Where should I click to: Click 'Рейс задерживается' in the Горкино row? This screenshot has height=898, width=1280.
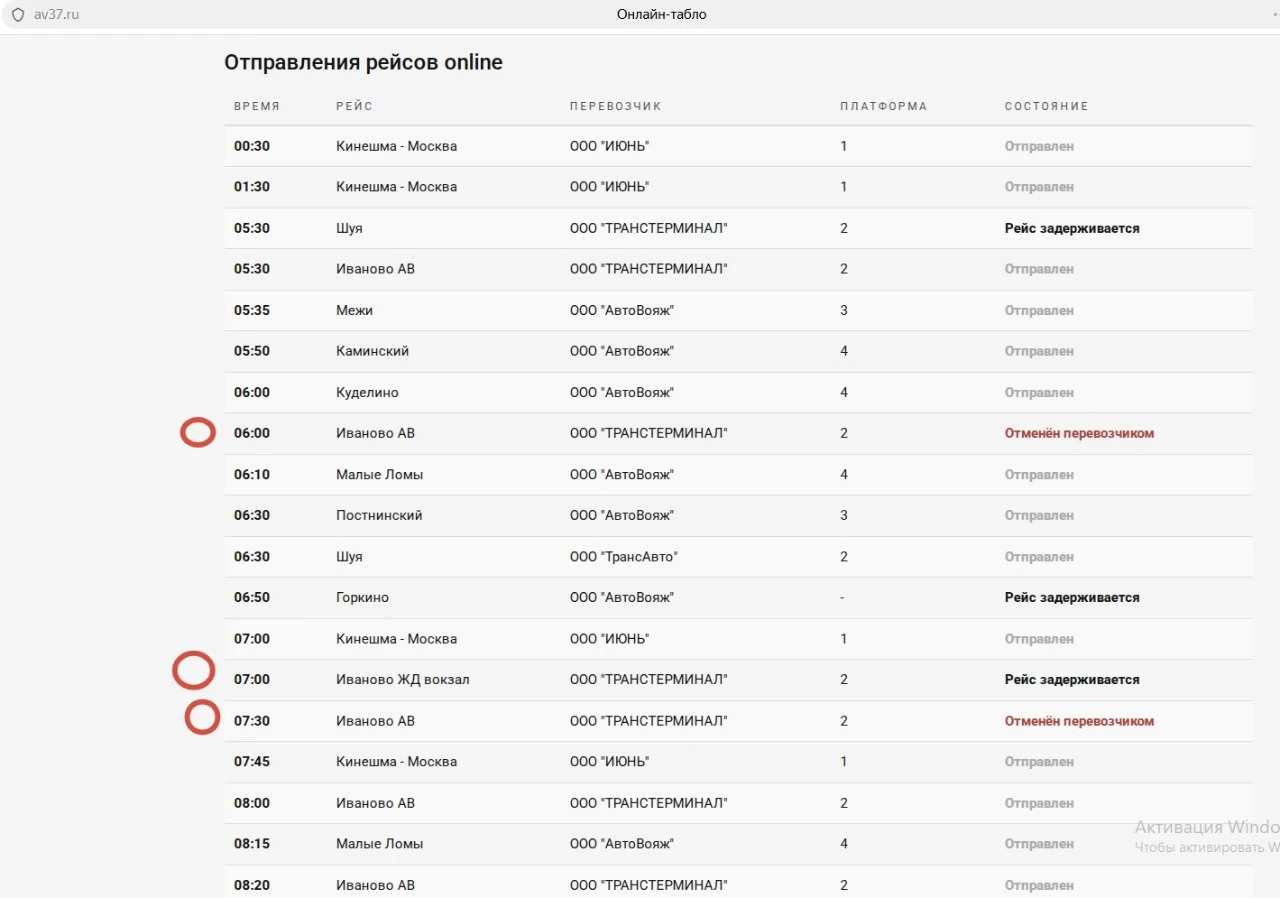(1072, 597)
